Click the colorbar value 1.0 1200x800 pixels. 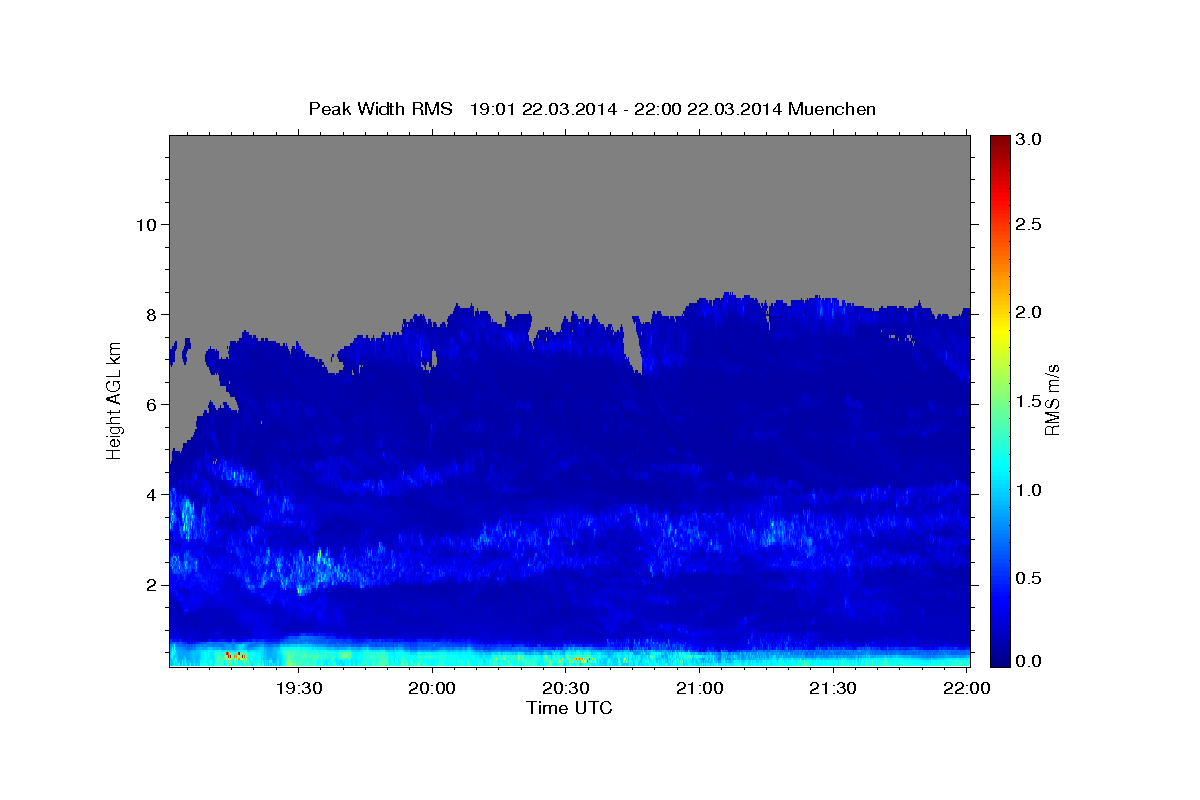[x=1030, y=490]
